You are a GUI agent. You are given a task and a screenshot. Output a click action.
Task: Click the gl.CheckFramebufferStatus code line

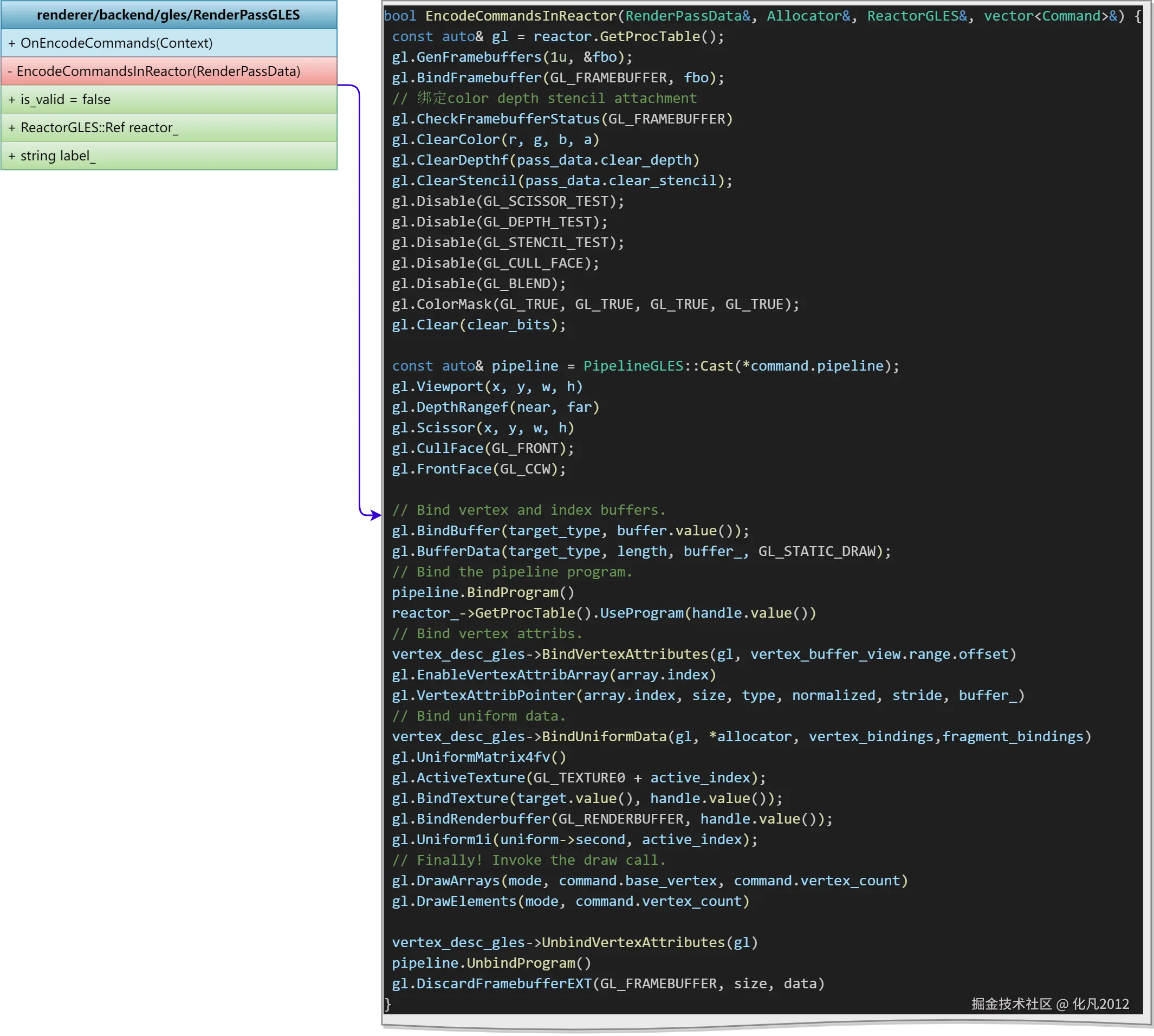click(562, 119)
